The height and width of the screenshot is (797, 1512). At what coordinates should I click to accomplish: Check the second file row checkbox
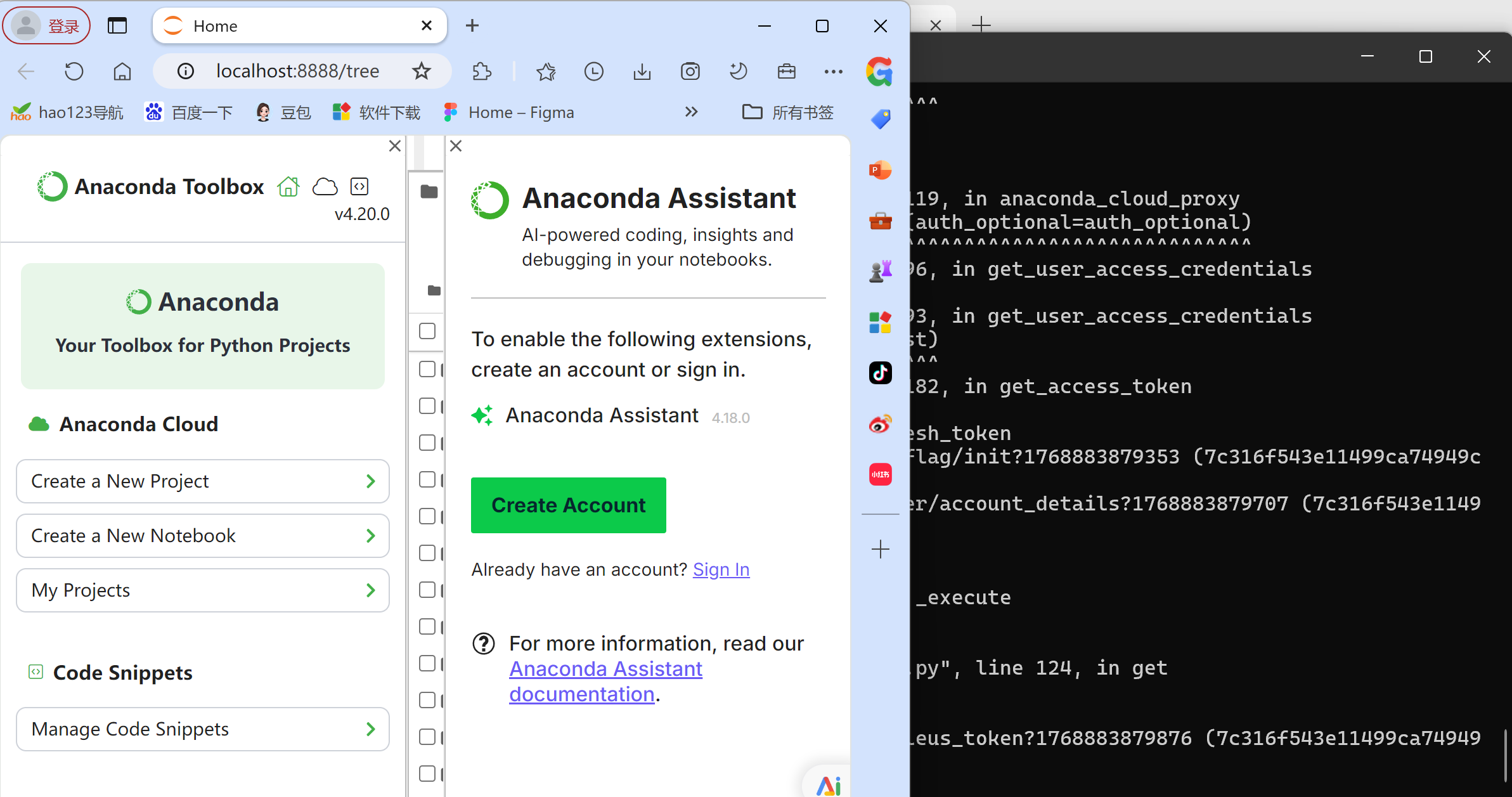pyautogui.click(x=427, y=406)
